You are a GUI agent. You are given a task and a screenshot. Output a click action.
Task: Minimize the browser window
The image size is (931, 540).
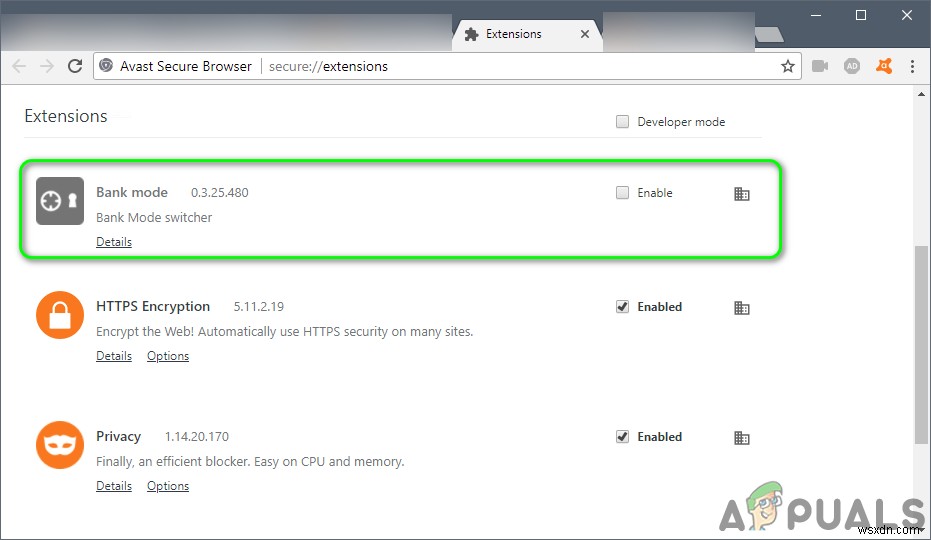[816, 15]
